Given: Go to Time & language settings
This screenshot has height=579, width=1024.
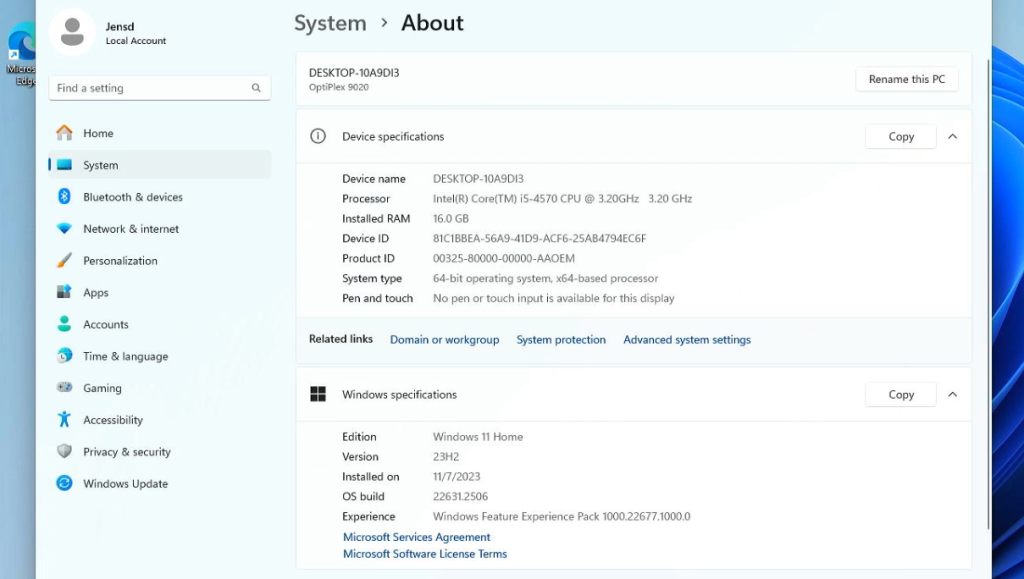Looking at the screenshot, I should pos(160,356).
